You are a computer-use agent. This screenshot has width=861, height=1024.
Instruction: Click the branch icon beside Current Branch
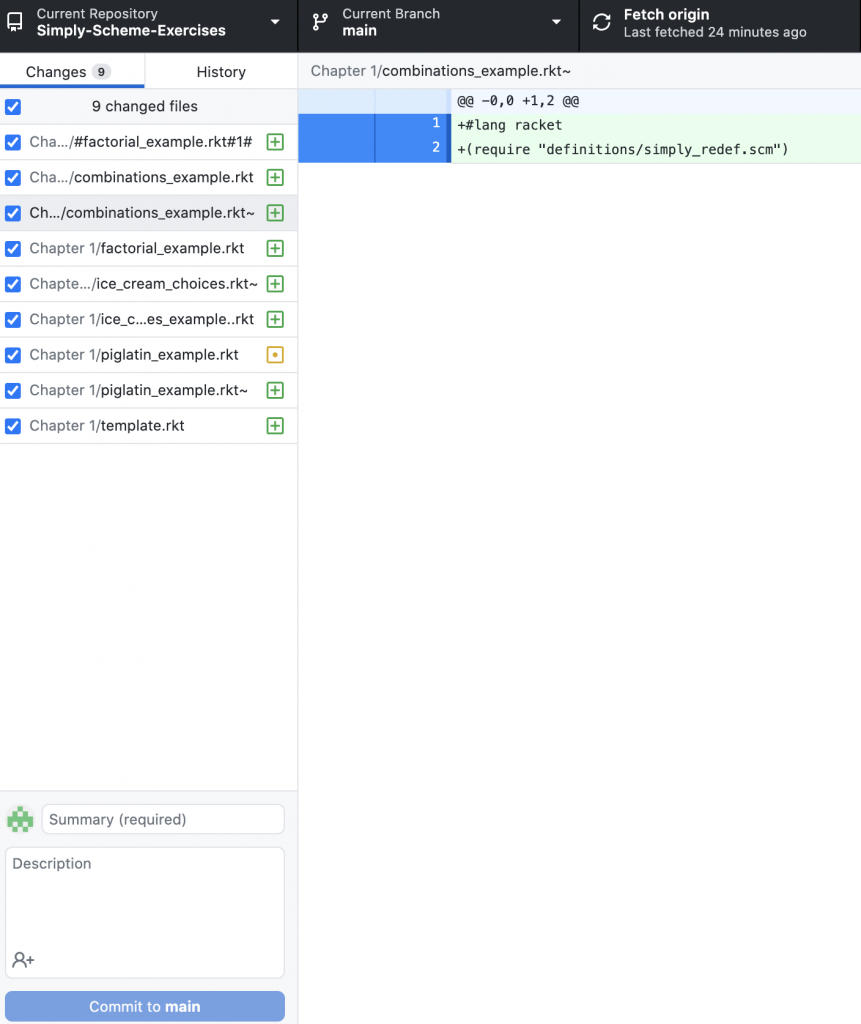tap(320, 22)
